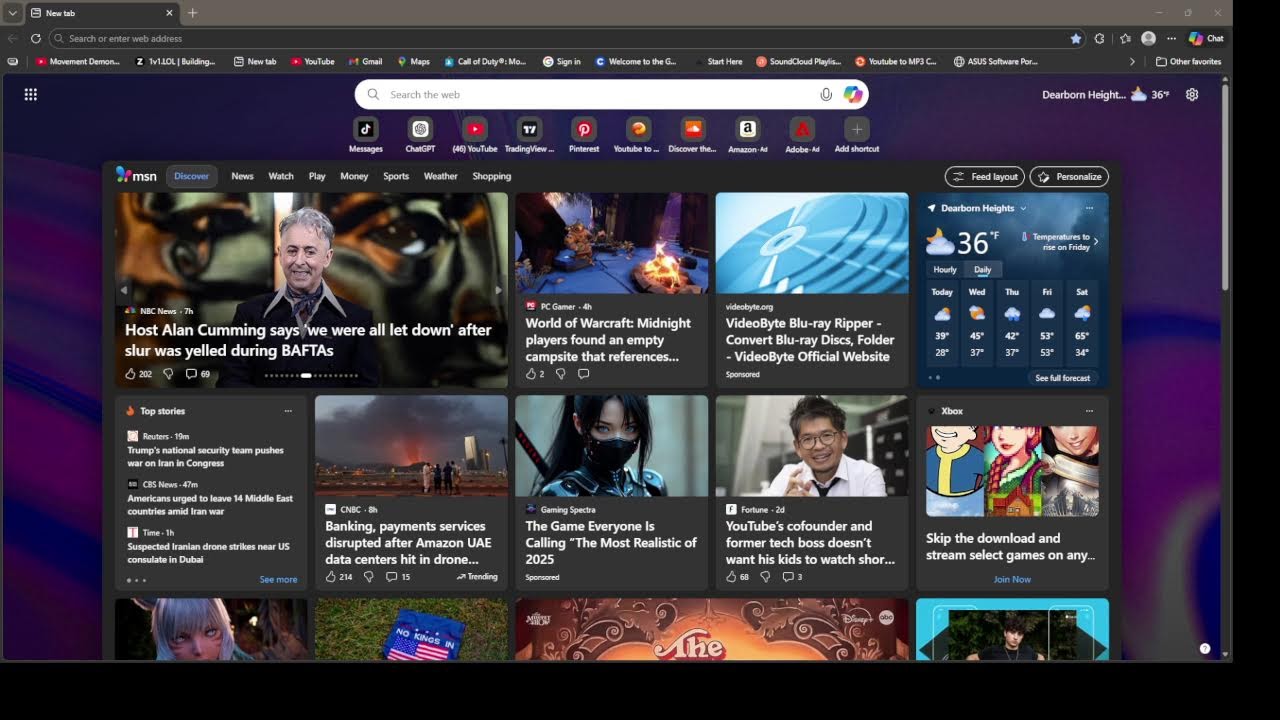The height and width of the screenshot is (720, 1280).
Task: Favorite this page with star icon
Action: point(1076,38)
